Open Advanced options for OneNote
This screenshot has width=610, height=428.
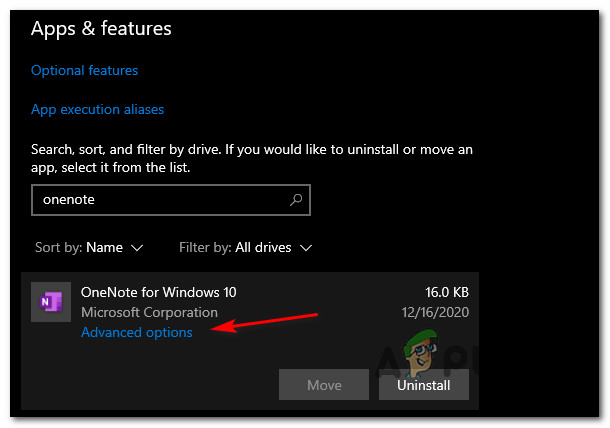click(136, 332)
